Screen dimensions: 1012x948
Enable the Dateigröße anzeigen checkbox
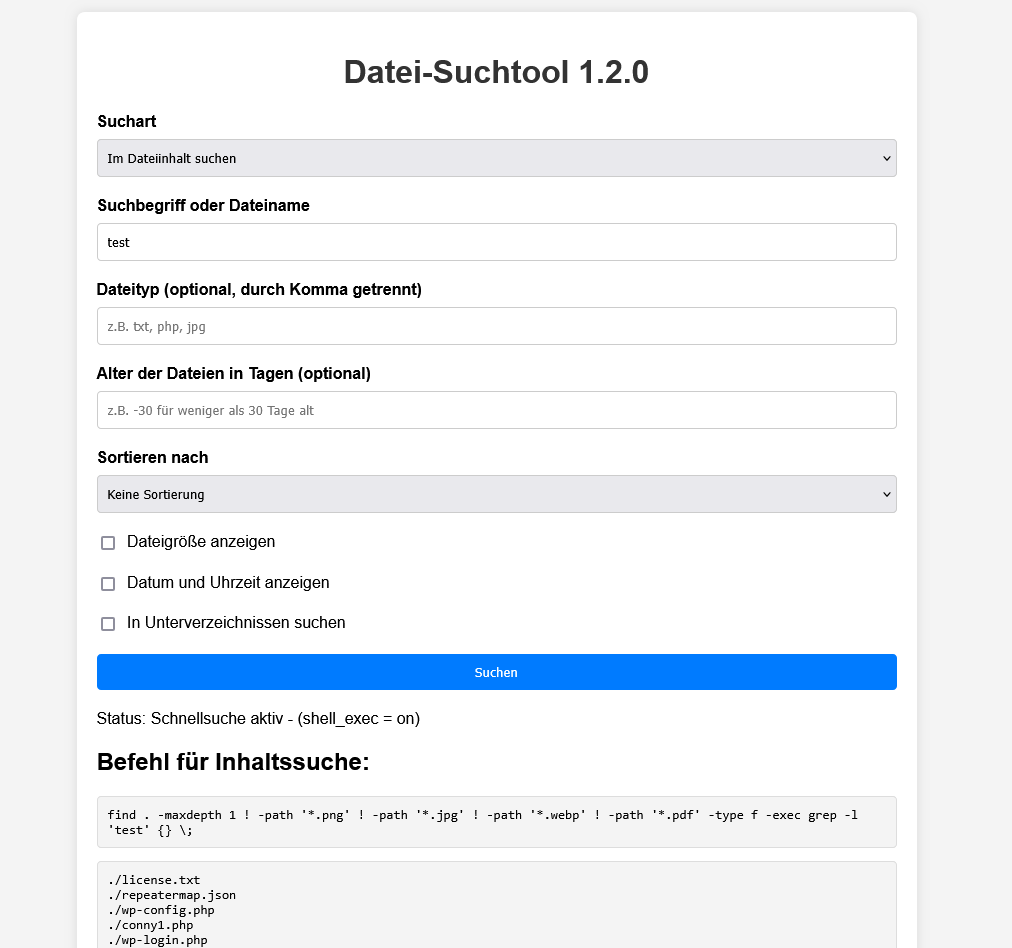pyautogui.click(x=108, y=543)
